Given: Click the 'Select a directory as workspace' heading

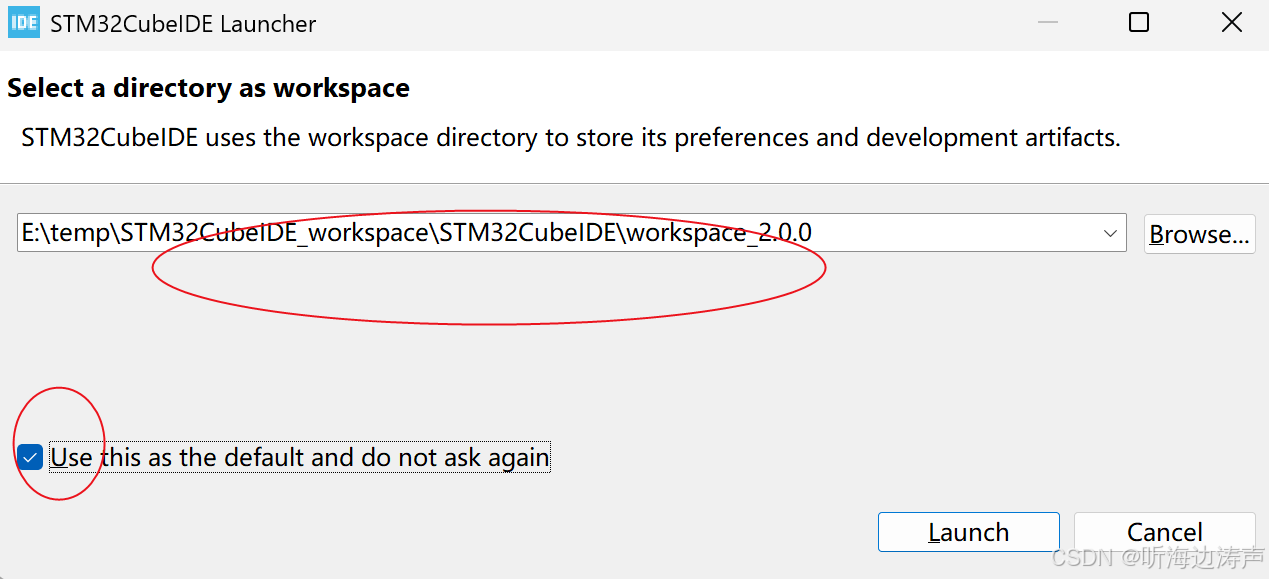Looking at the screenshot, I should [208, 88].
